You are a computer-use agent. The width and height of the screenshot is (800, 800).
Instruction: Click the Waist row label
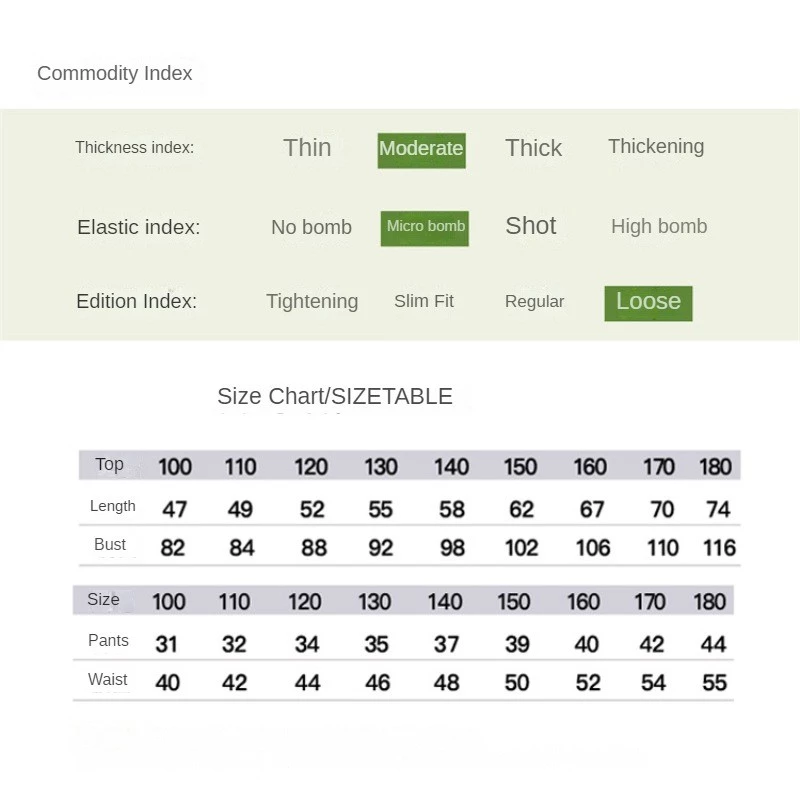coord(108,680)
